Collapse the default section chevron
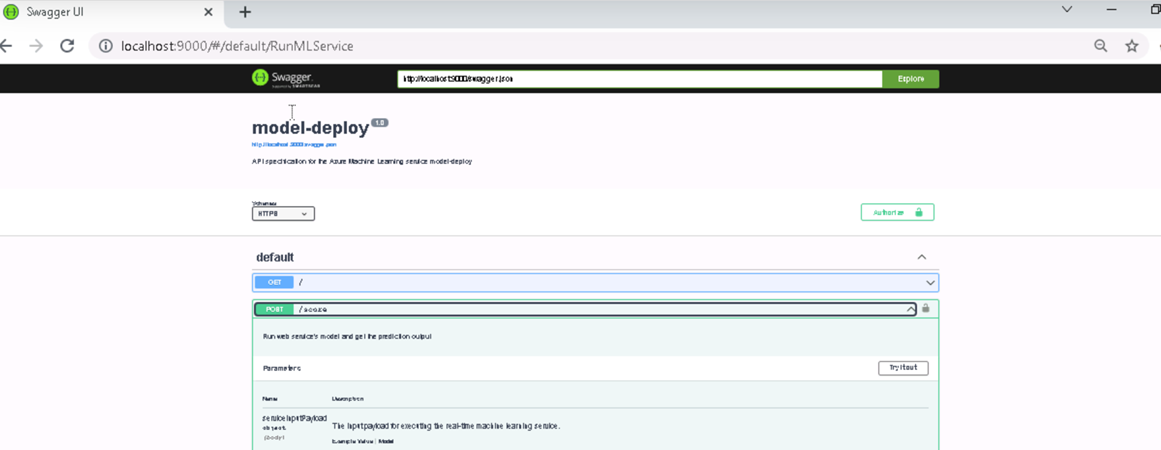1161x450 pixels. point(922,257)
